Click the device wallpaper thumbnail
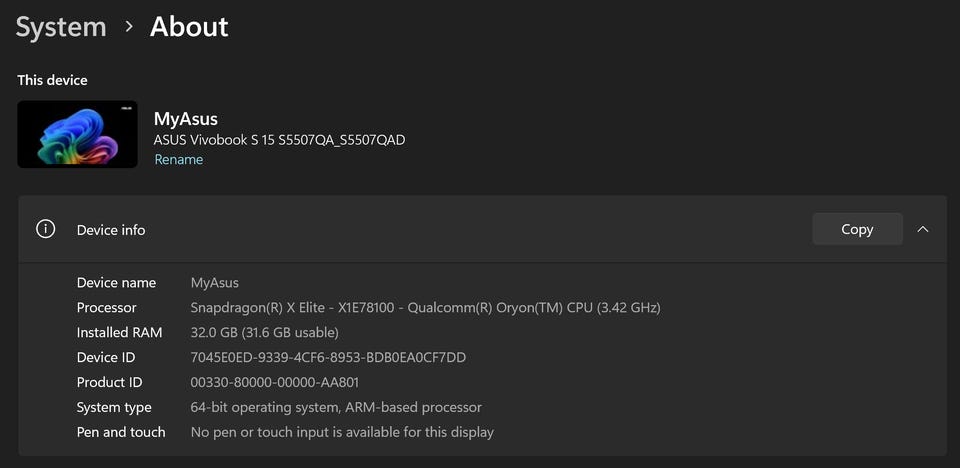This screenshot has width=960, height=468. (x=77, y=134)
